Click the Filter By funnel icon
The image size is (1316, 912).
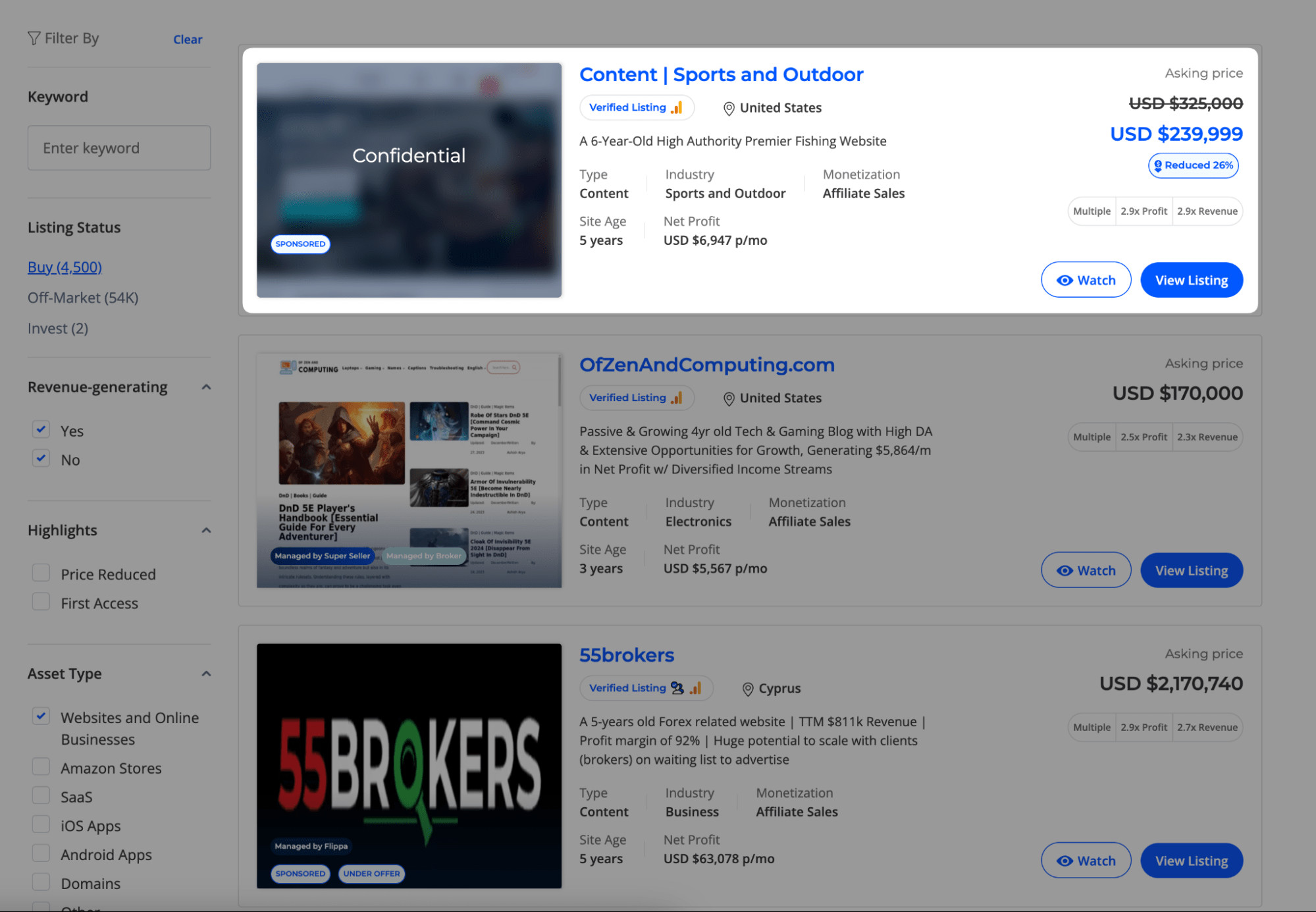coord(34,38)
